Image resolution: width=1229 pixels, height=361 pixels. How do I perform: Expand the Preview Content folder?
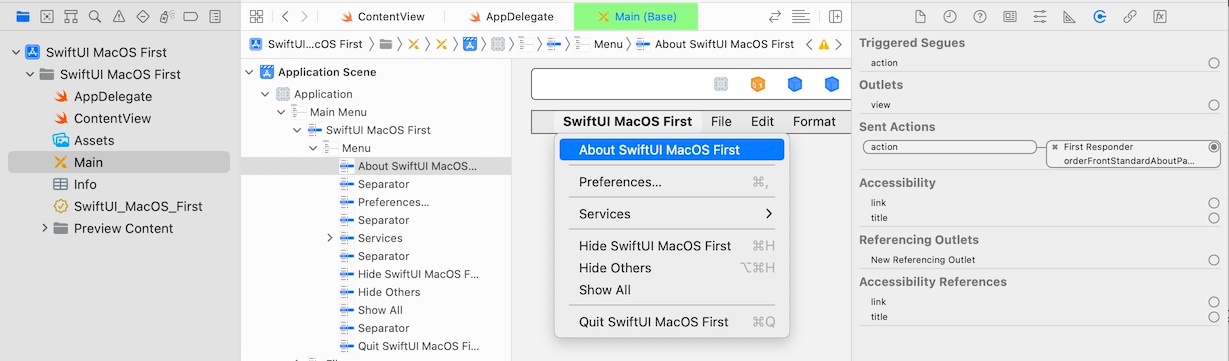45,228
